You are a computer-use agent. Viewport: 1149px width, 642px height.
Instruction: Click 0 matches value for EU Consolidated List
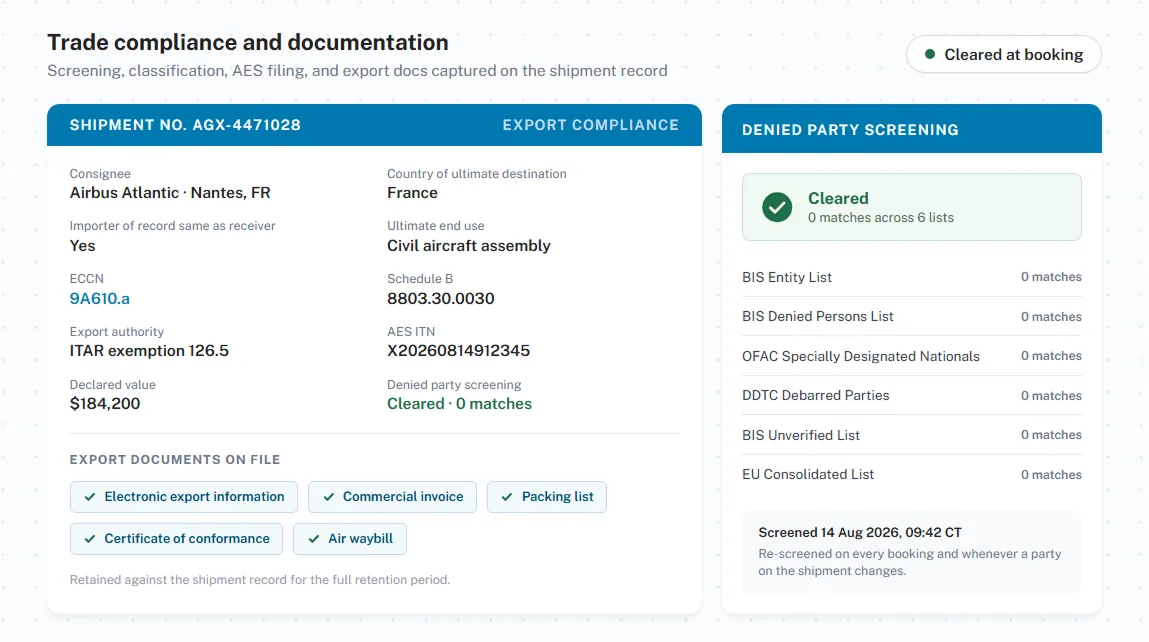pos(1052,475)
